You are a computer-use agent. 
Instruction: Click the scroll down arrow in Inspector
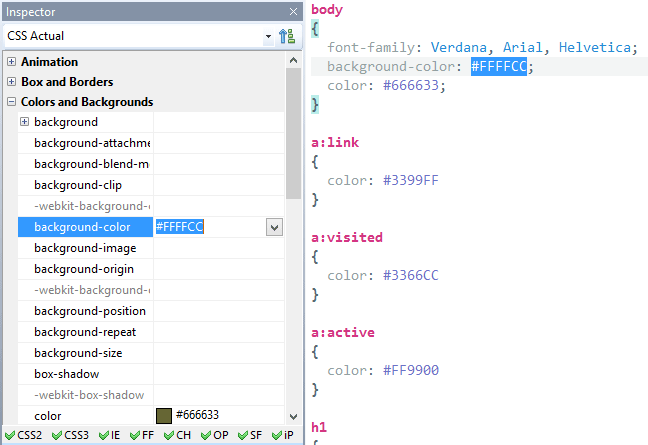pyautogui.click(x=293, y=416)
